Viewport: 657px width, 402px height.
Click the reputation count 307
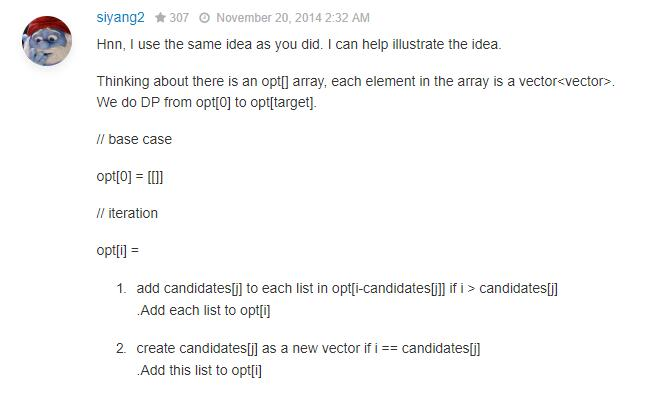179,18
